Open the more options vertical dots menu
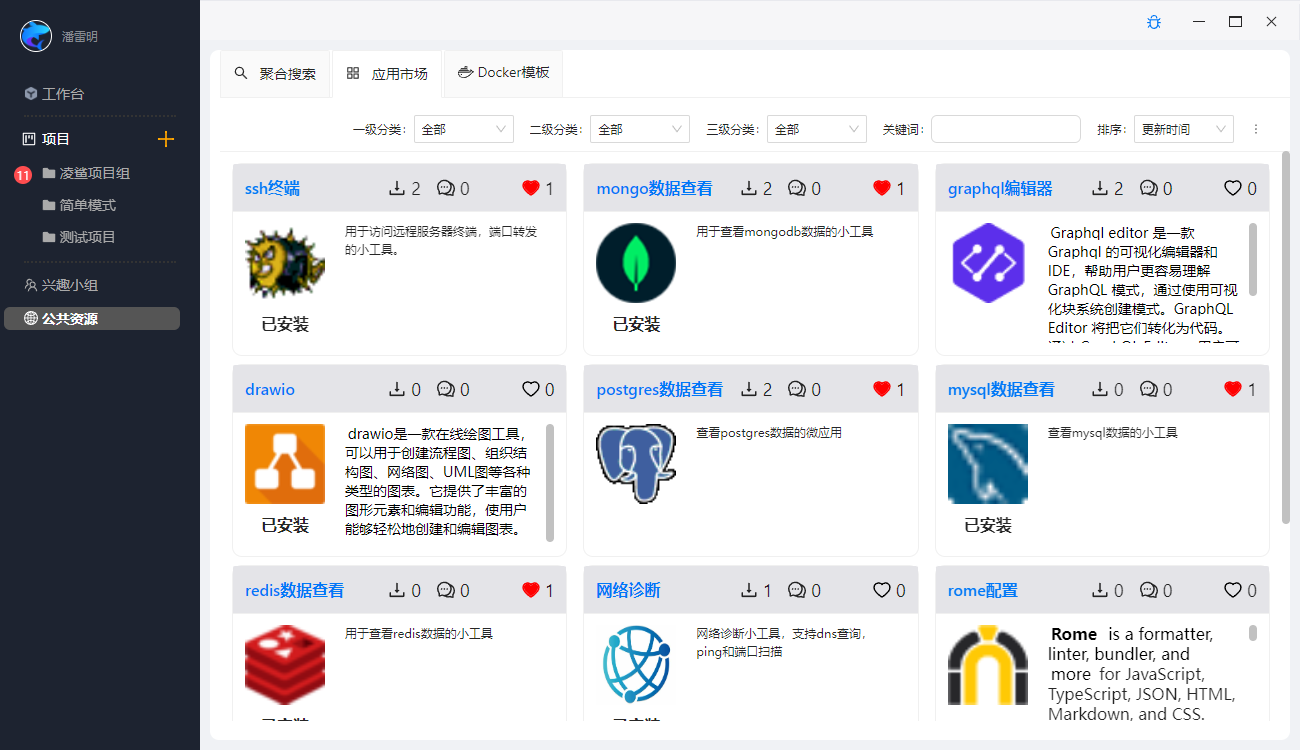The image size is (1300, 750). (x=1256, y=129)
